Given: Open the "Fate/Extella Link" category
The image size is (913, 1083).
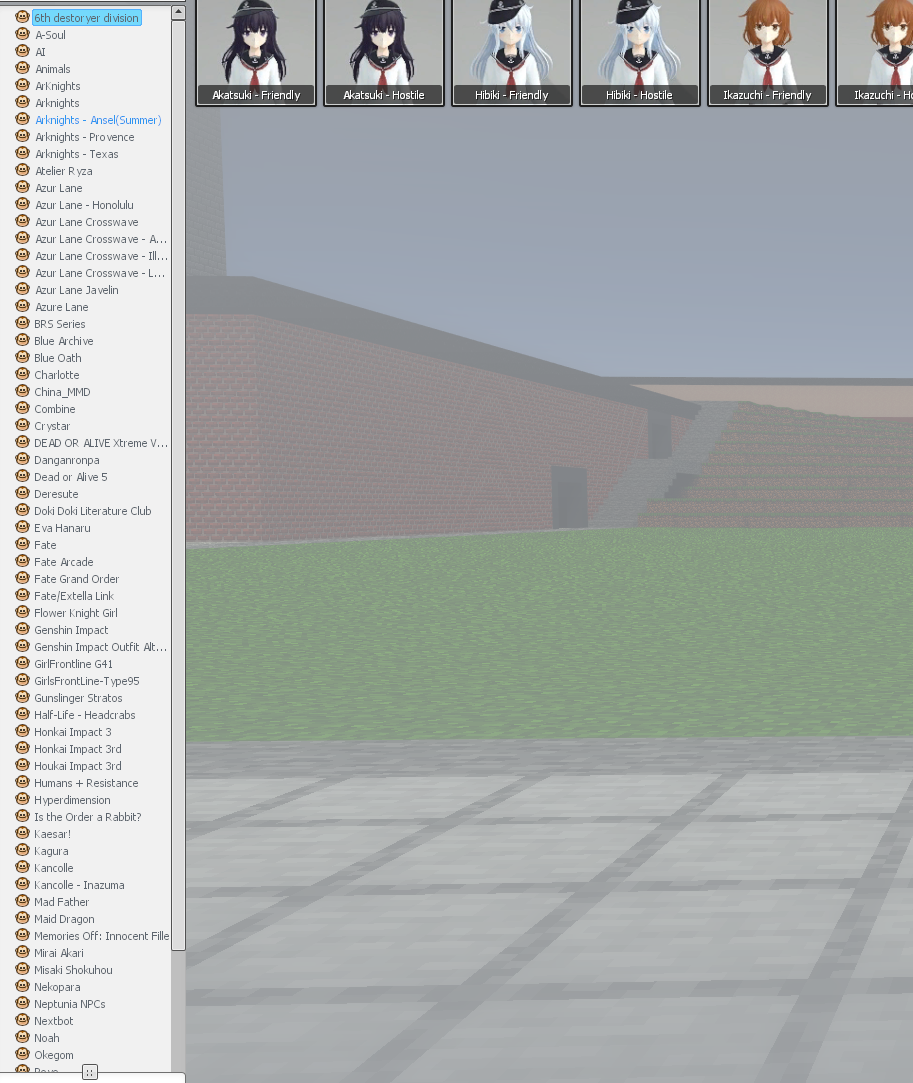Looking at the screenshot, I should pyautogui.click(x=74, y=595).
